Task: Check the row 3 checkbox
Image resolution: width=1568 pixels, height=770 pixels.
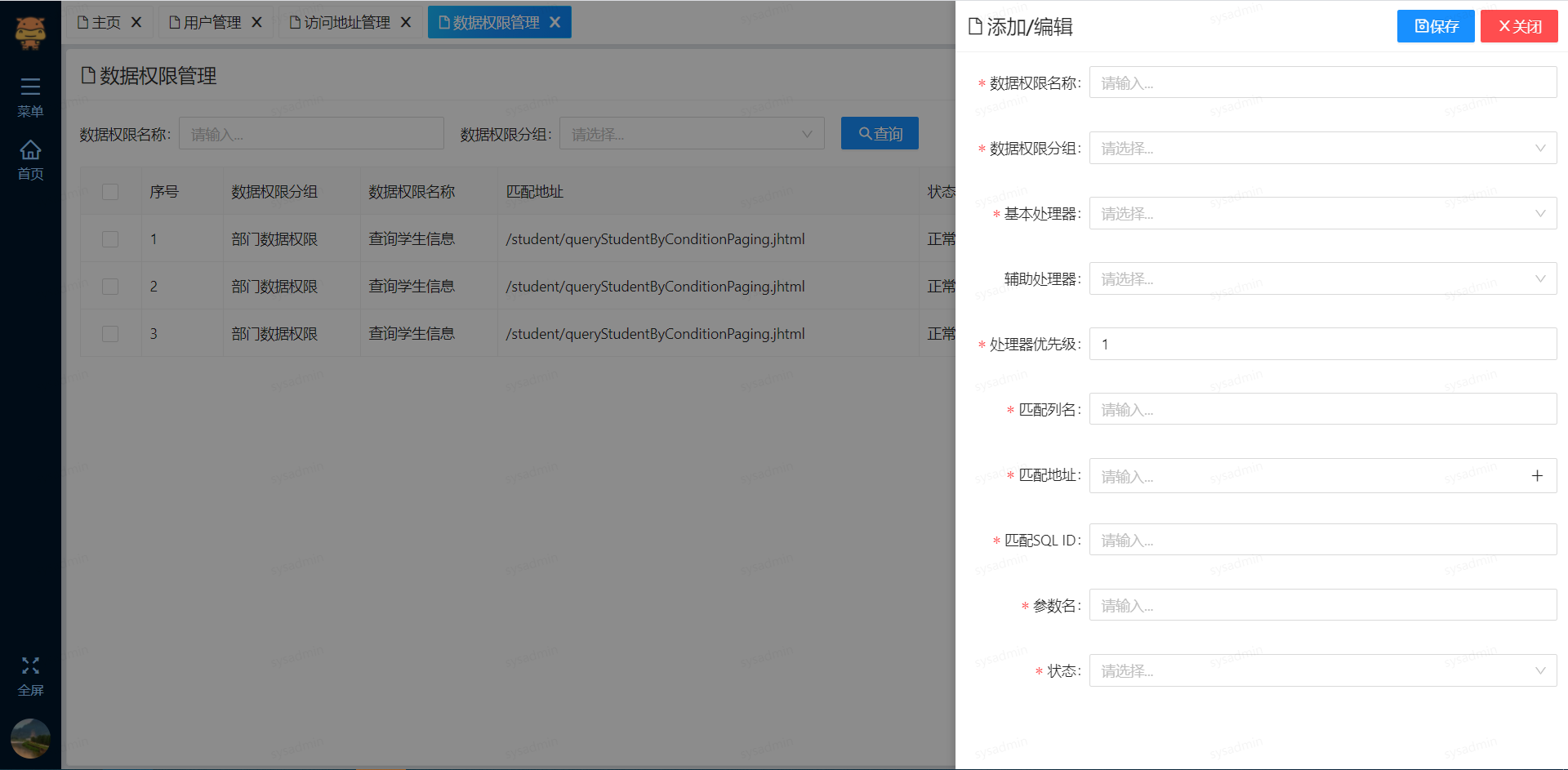Action: 110,334
